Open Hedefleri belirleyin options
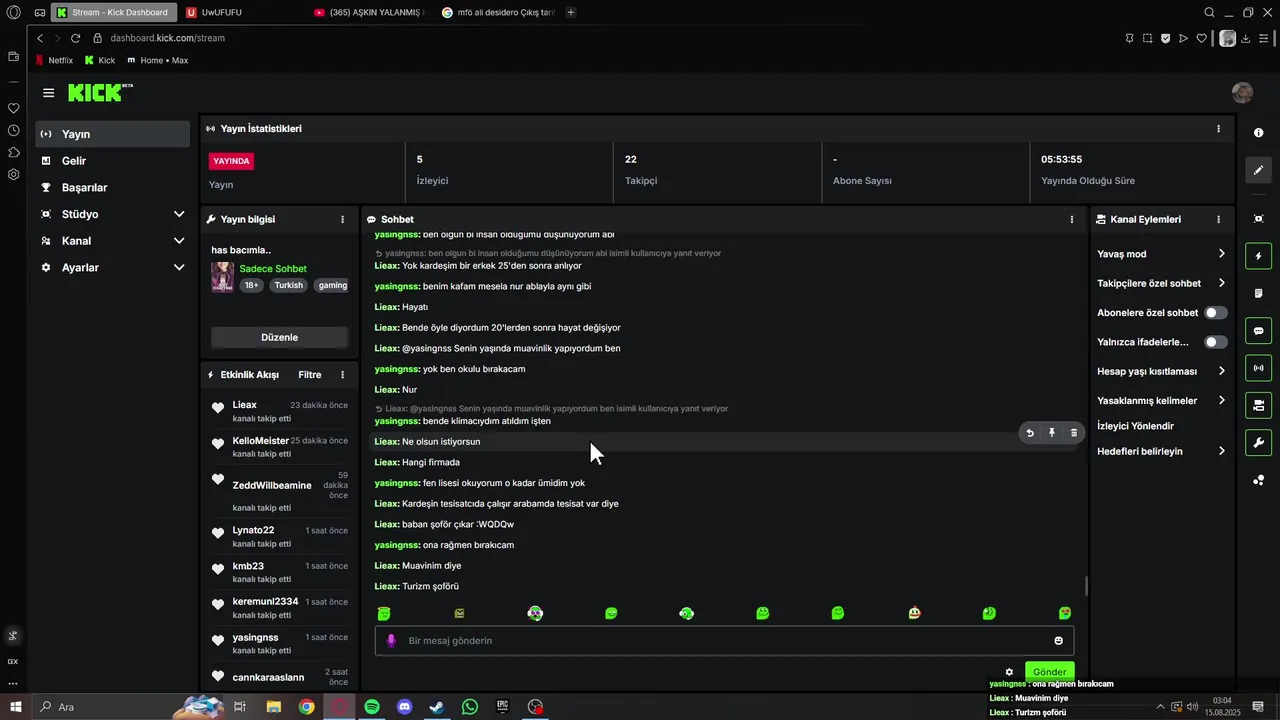Viewport: 1280px width, 720px height. coord(1161,451)
